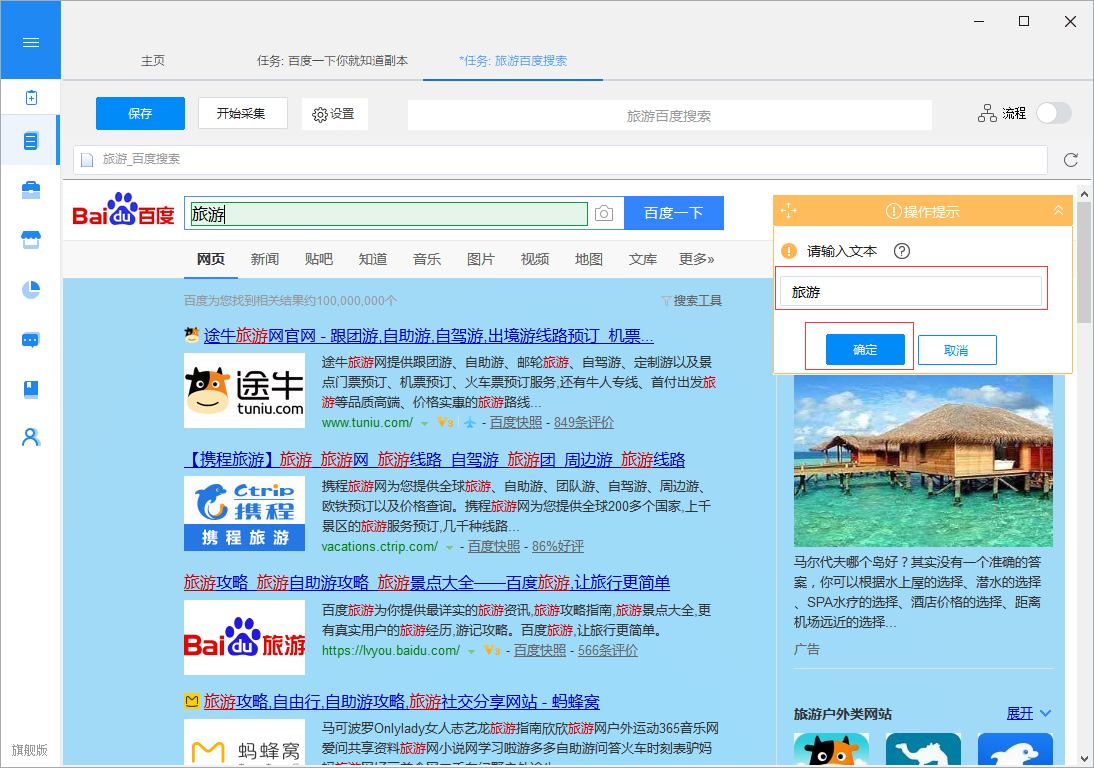Click the Baidu logo
The image size is (1094, 768).
(x=123, y=211)
